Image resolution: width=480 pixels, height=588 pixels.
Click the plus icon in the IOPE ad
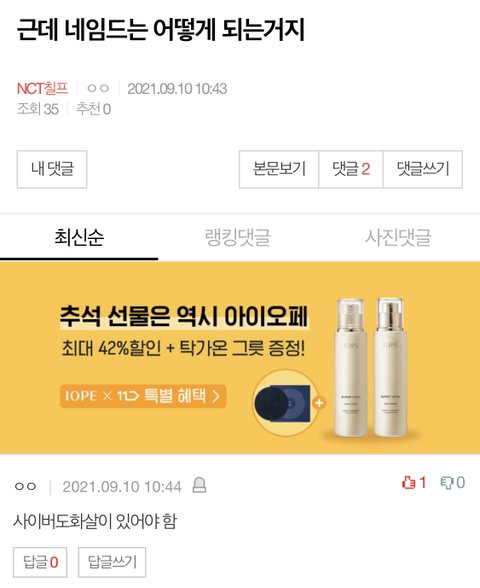coord(319,403)
